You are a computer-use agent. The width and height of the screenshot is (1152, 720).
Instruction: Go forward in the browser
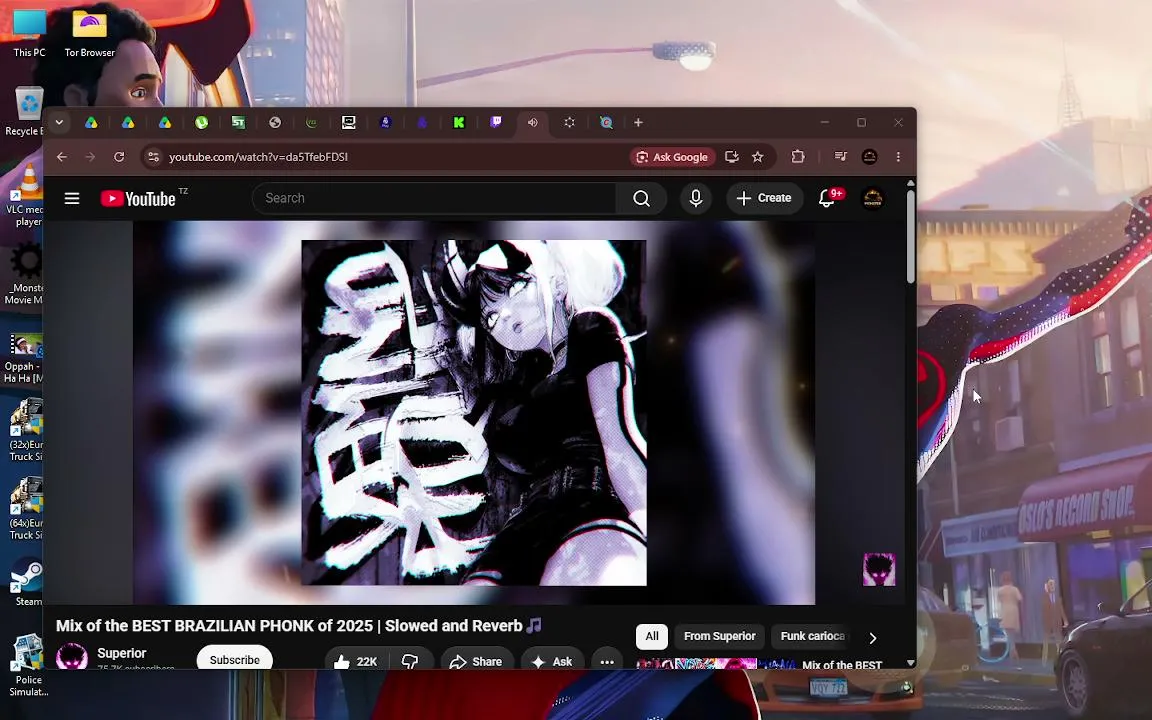[90, 156]
